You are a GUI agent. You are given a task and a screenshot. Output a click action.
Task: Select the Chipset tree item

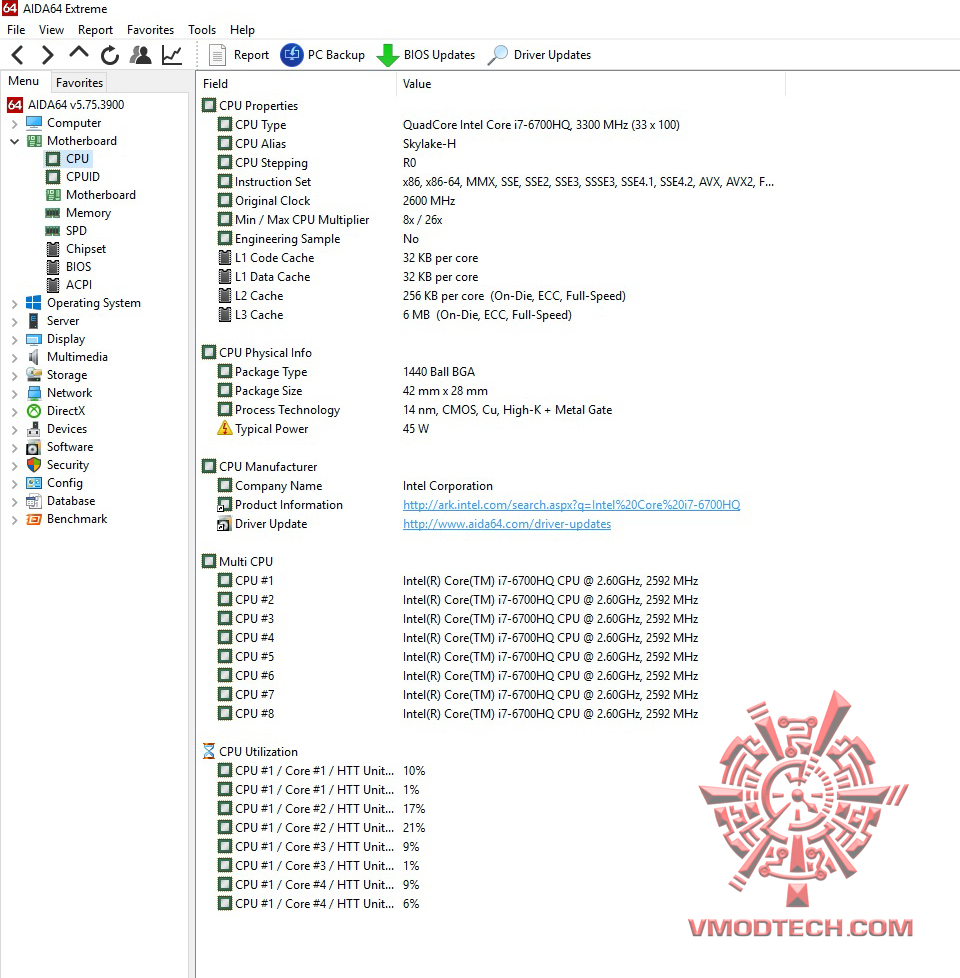(x=86, y=248)
